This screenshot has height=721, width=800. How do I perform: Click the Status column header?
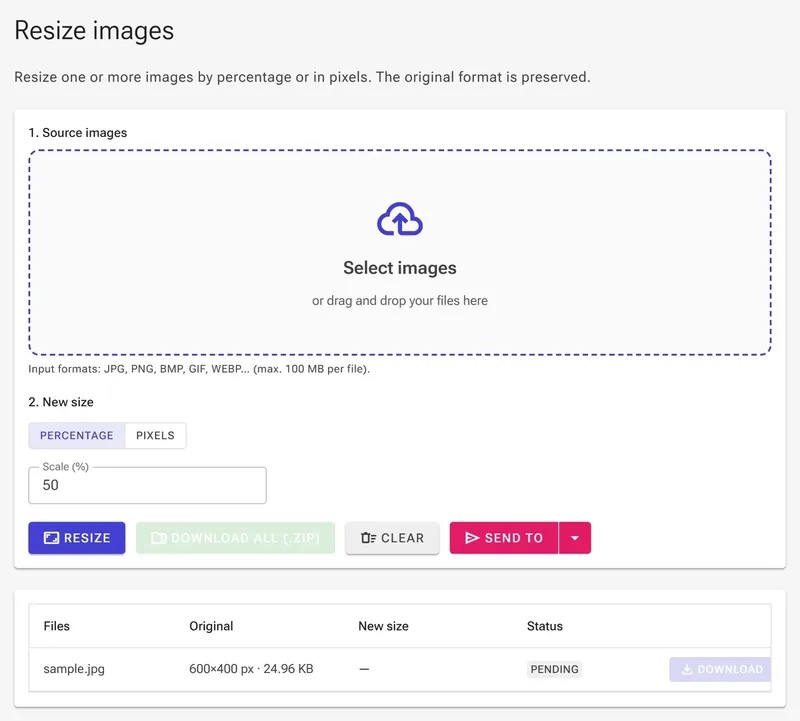tap(544, 626)
